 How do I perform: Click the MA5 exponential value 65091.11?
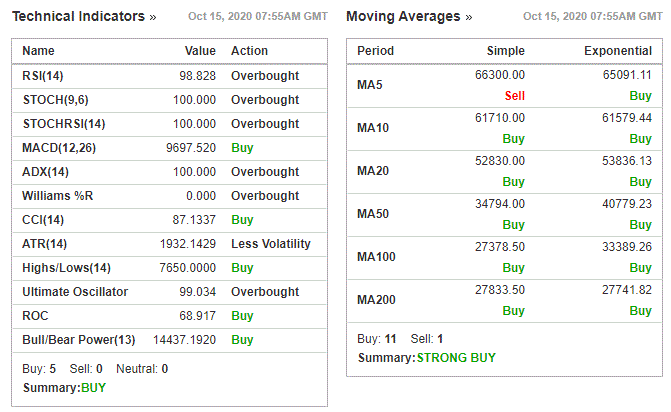627,75
